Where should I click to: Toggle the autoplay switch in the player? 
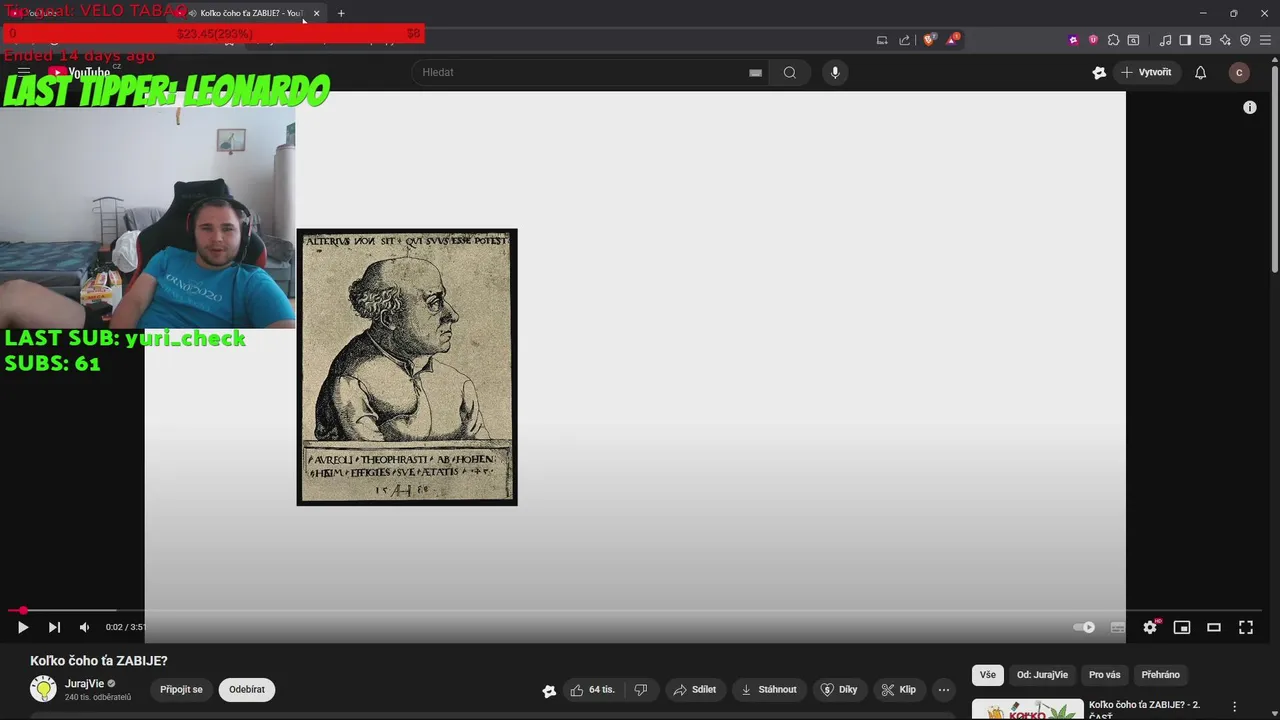(x=1084, y=627)
